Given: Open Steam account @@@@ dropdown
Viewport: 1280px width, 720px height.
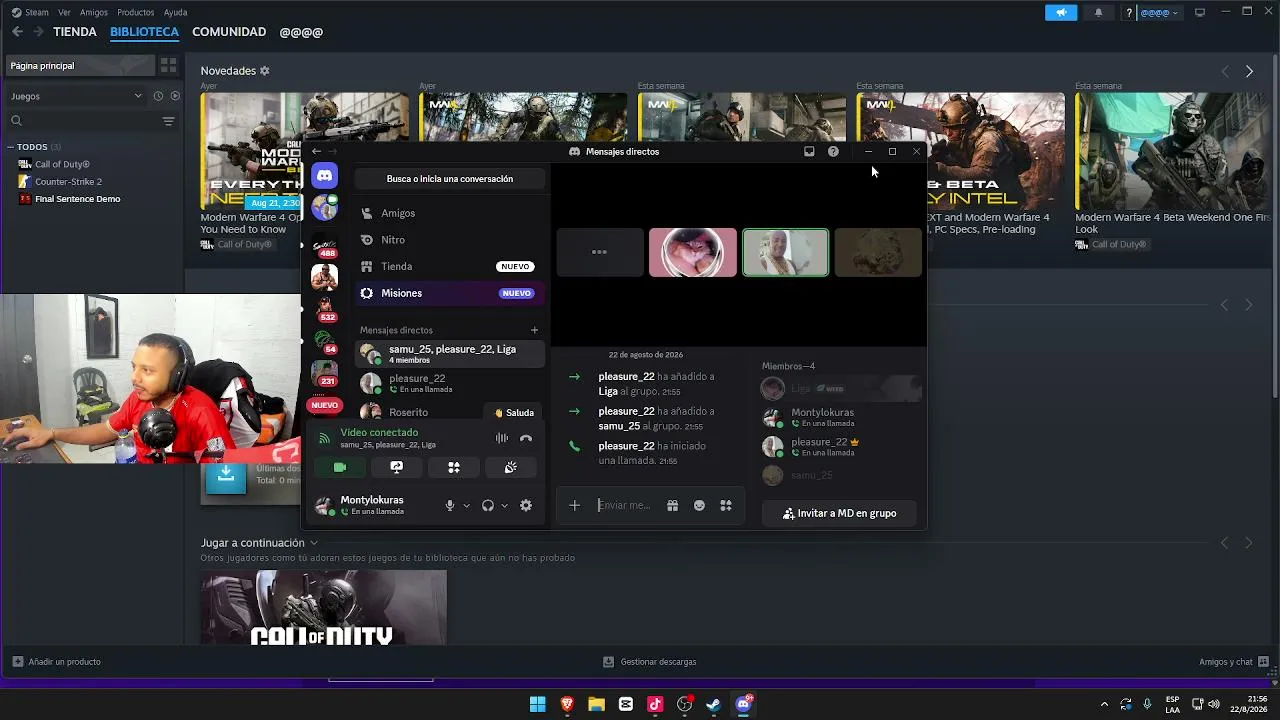Looking at the screenshot, I should click(x=1160, y=13).
